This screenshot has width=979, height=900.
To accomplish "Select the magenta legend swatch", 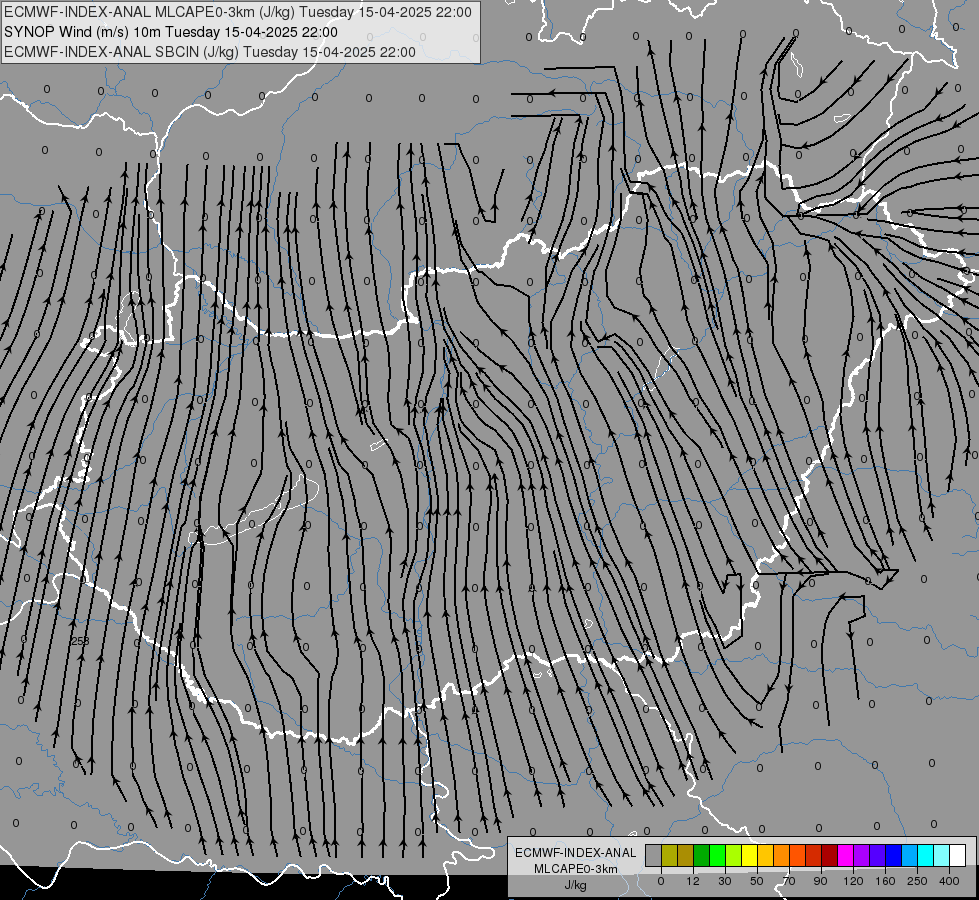I will (846, 855).
